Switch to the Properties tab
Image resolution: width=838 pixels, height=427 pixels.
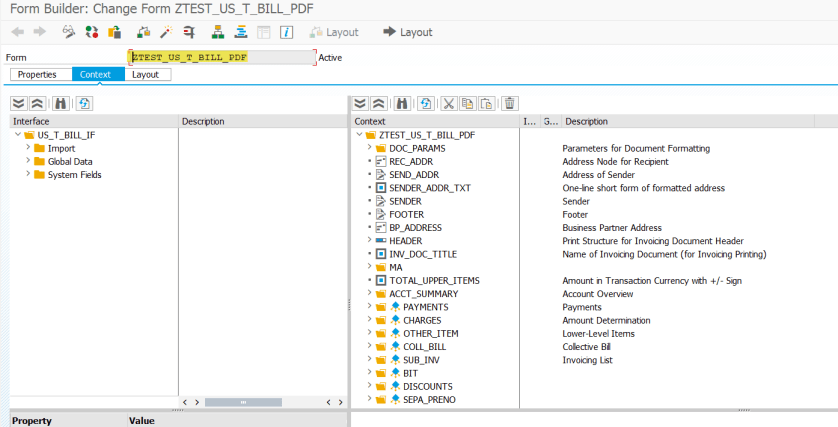coord(37,75)
